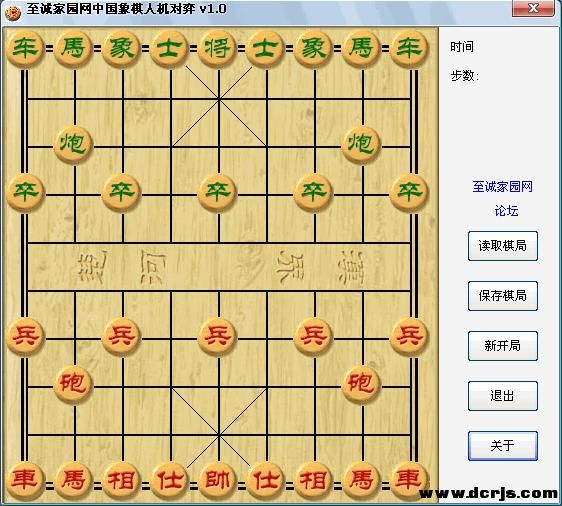Select the green 将 general piece
The width and height of the screenshot is (562, 506).
[218, 49]
